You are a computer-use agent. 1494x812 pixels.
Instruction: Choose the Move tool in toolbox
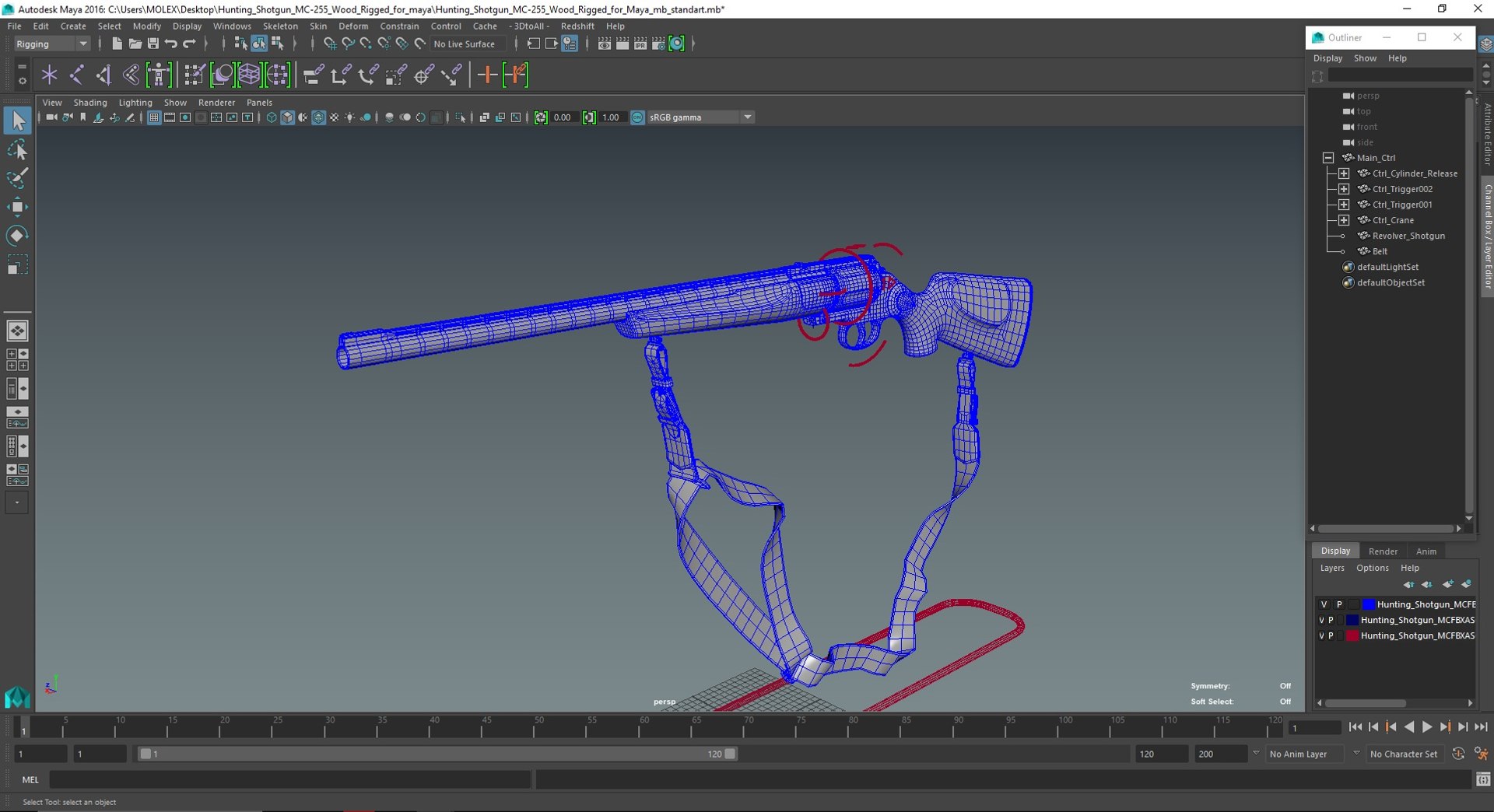click(x=17, y=206)
